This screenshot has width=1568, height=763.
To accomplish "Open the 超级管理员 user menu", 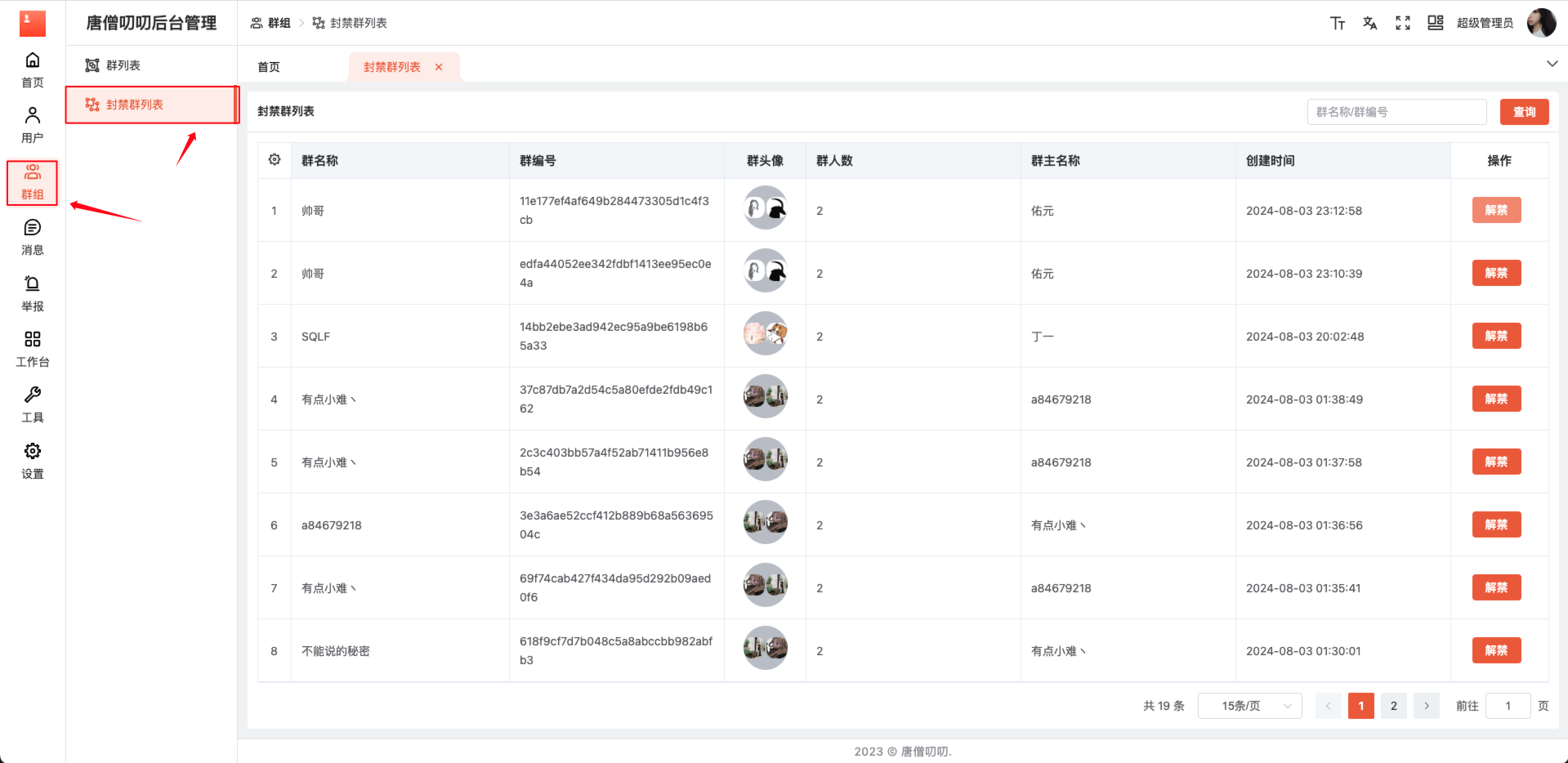I will point(1485,23).
